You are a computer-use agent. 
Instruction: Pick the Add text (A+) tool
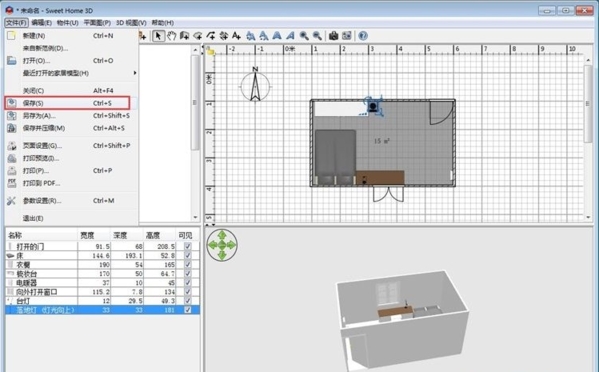click(236, 36)
